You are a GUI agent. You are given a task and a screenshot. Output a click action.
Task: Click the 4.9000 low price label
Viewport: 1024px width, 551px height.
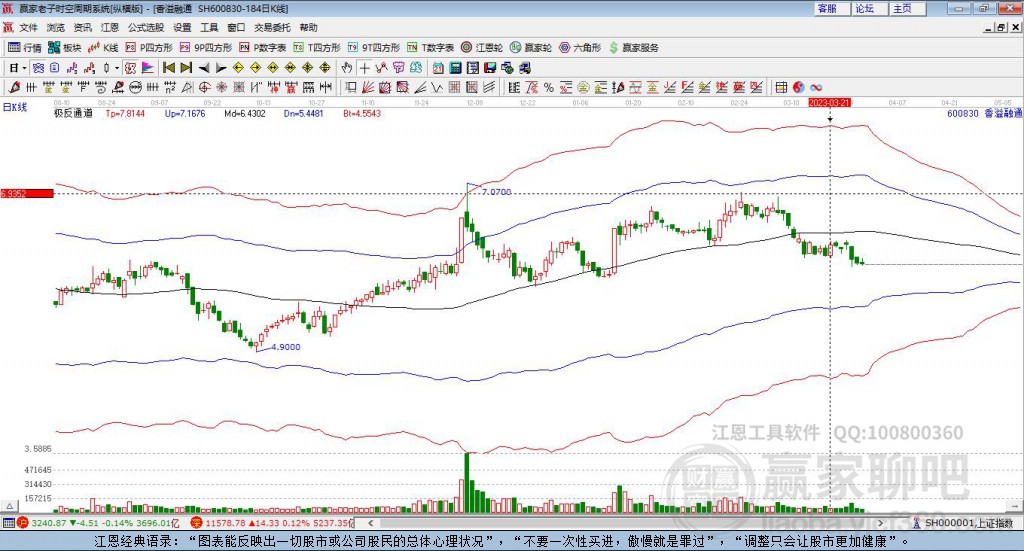click(x=286, y=347)
